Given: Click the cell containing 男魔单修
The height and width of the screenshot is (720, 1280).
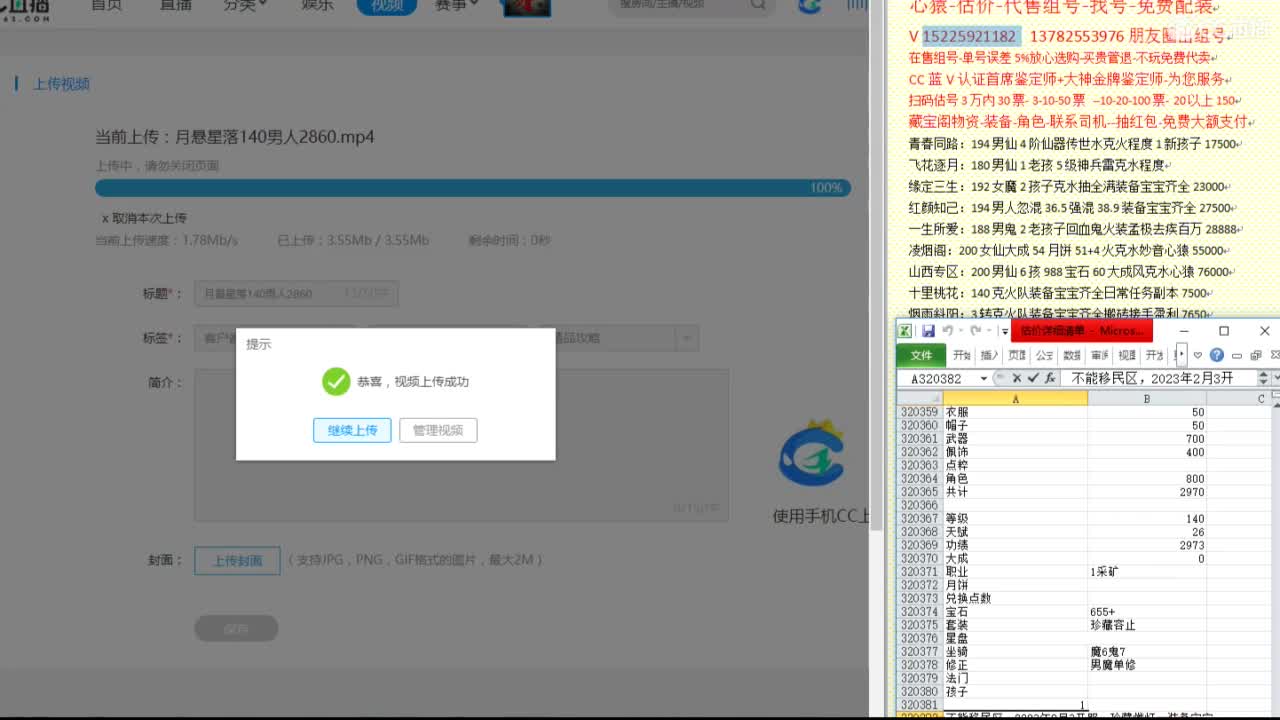Looking at the screenshot, I should [x=1147, y=665].
